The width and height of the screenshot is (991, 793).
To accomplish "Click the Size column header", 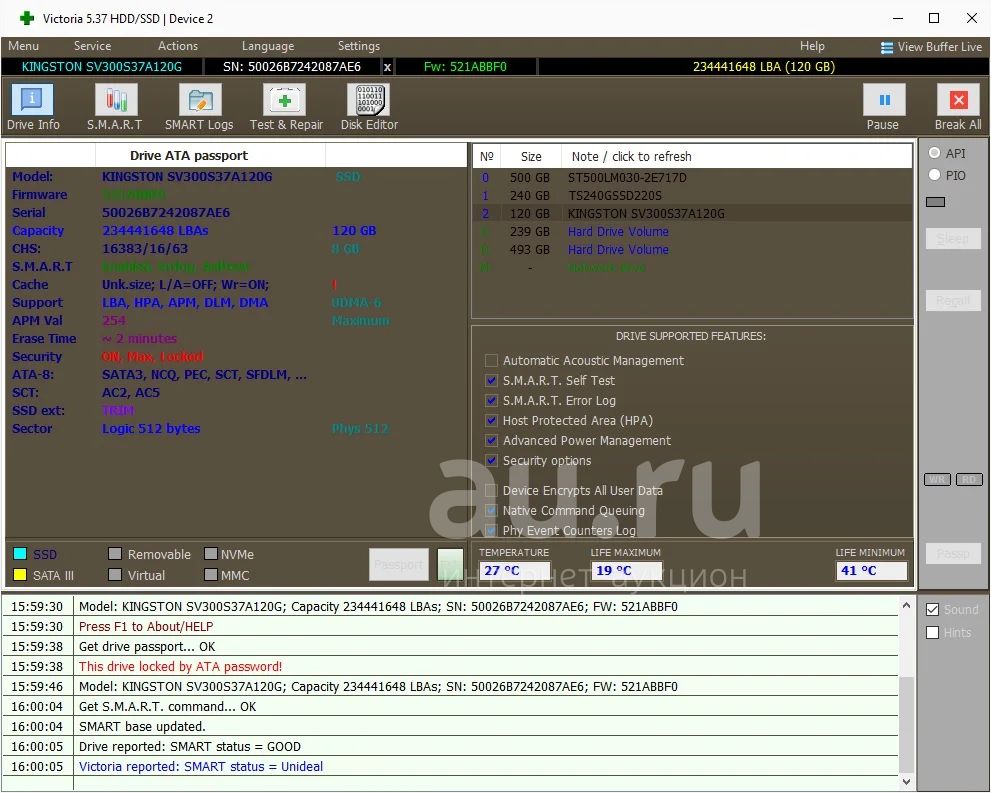I will [x=531, y=156].
